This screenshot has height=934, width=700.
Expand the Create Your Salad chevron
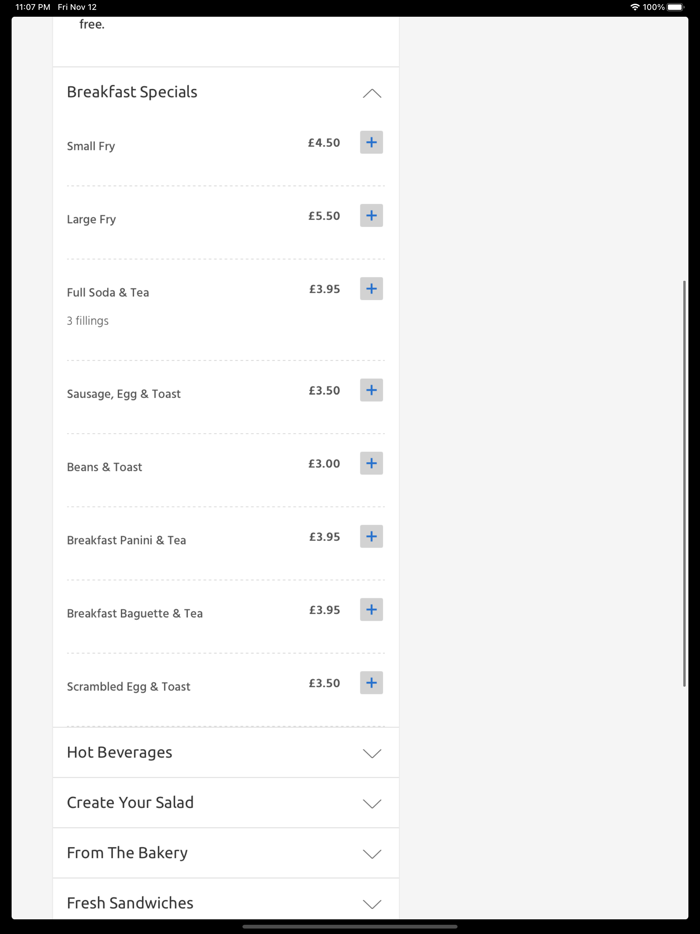pyautogui.click(x=372, y=803)
